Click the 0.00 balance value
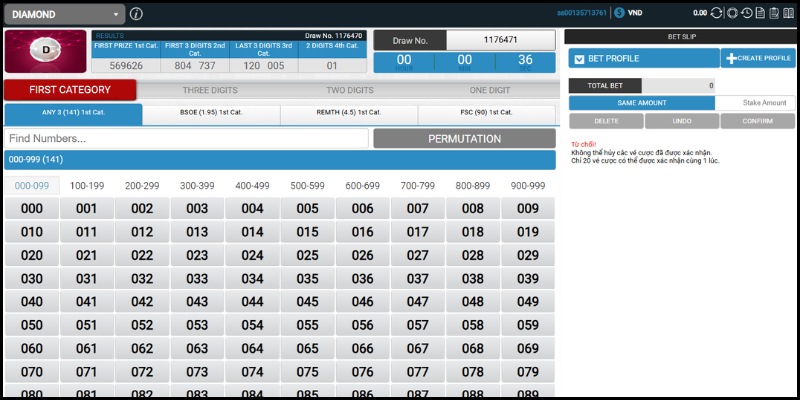The height and width of the screenshot is (400, 800). (x=700, y=13)
